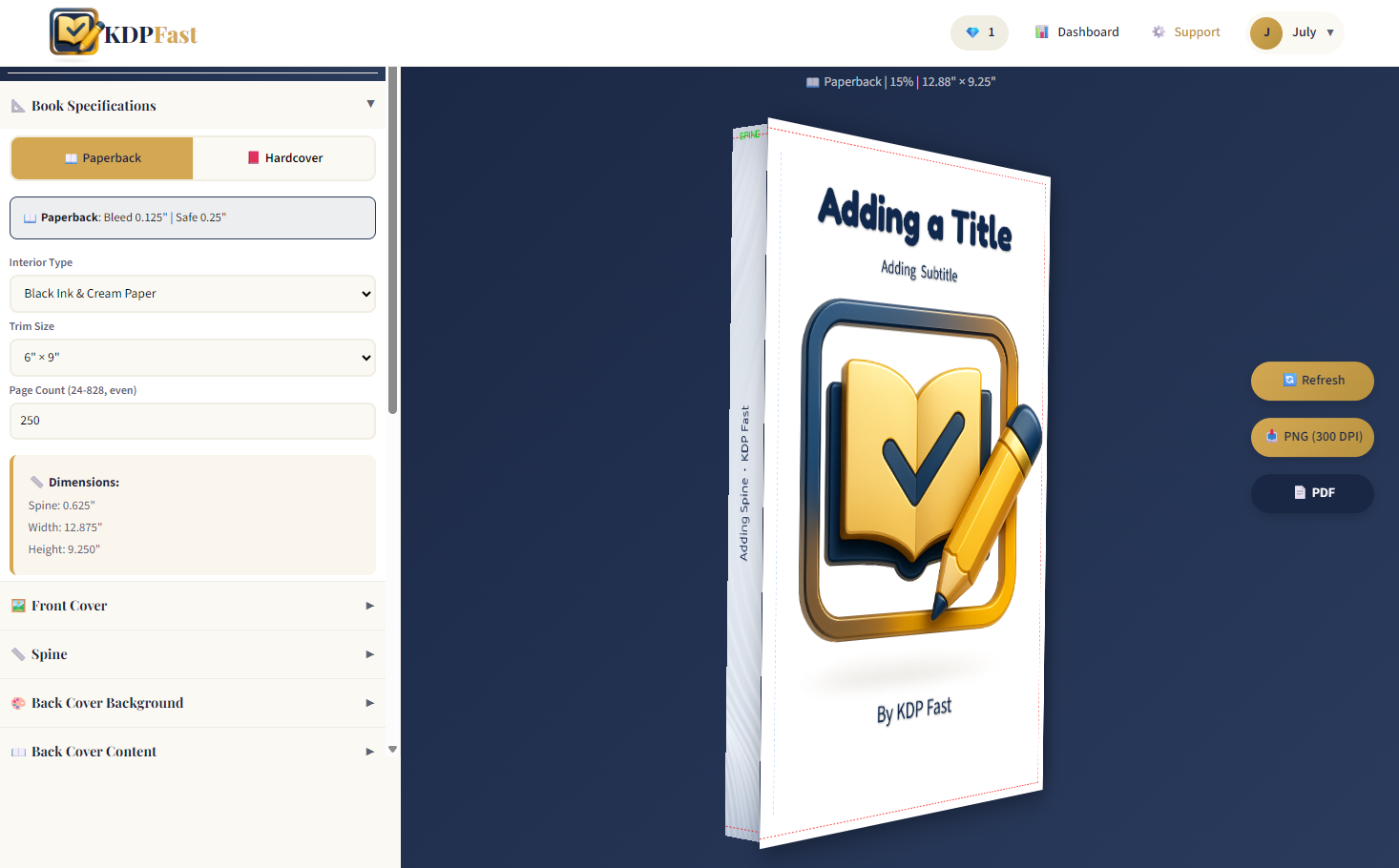Open the Interior Type dropdown

click(192, 294)
